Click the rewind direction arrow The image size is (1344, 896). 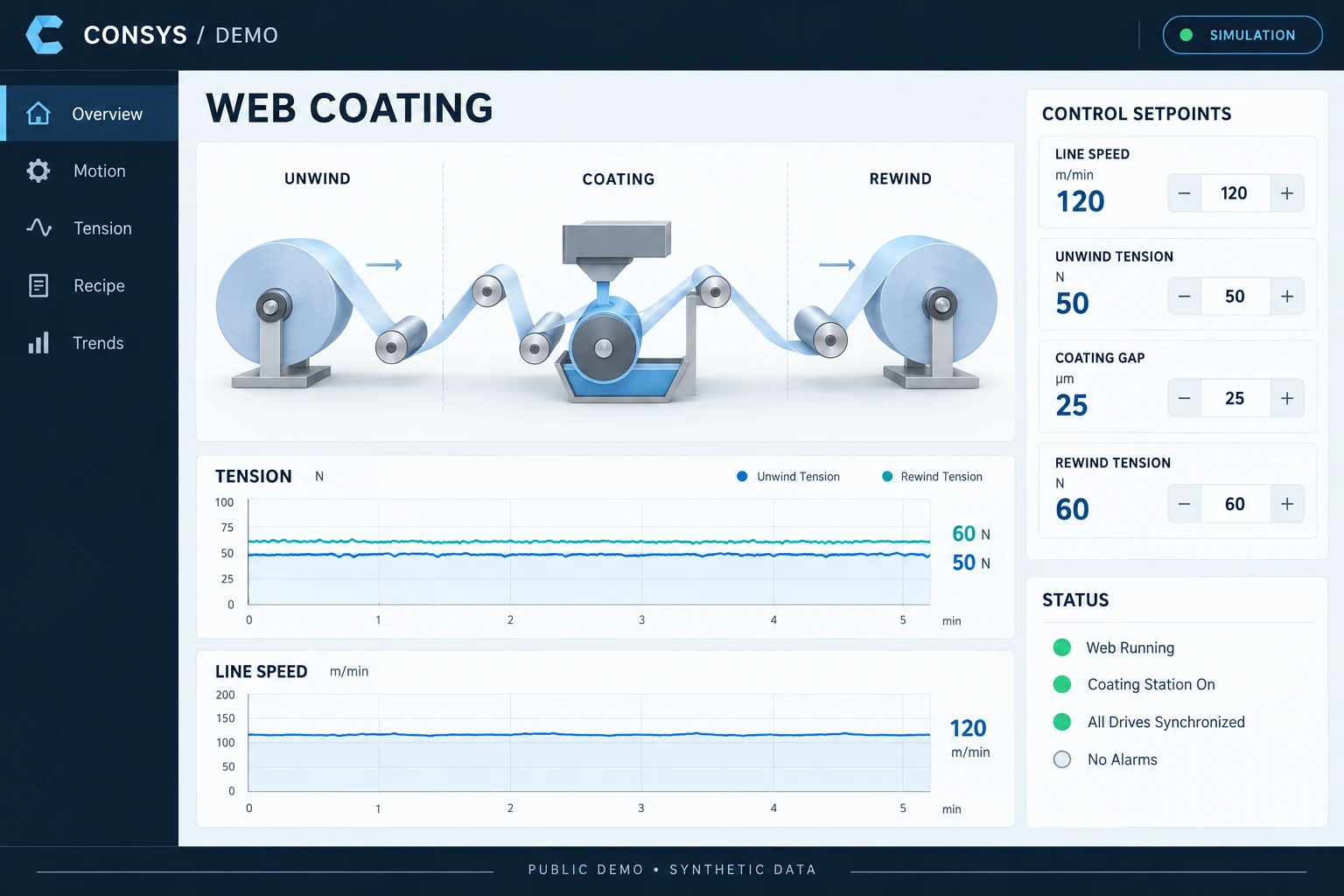coord(837,264)
